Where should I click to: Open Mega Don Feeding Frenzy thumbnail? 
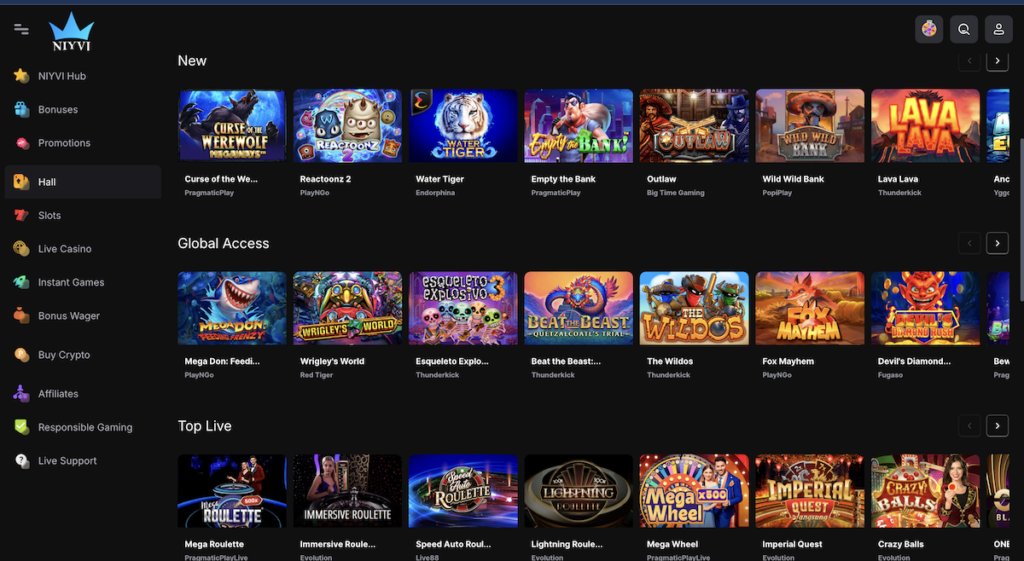click(232, 308)
